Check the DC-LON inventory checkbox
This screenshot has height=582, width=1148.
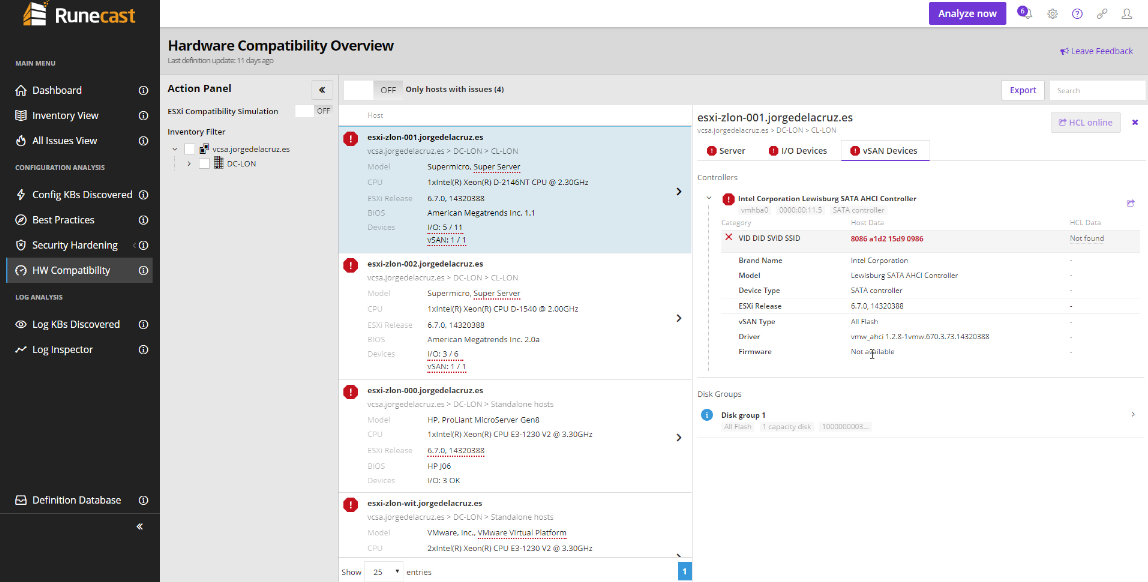[204, 163]
